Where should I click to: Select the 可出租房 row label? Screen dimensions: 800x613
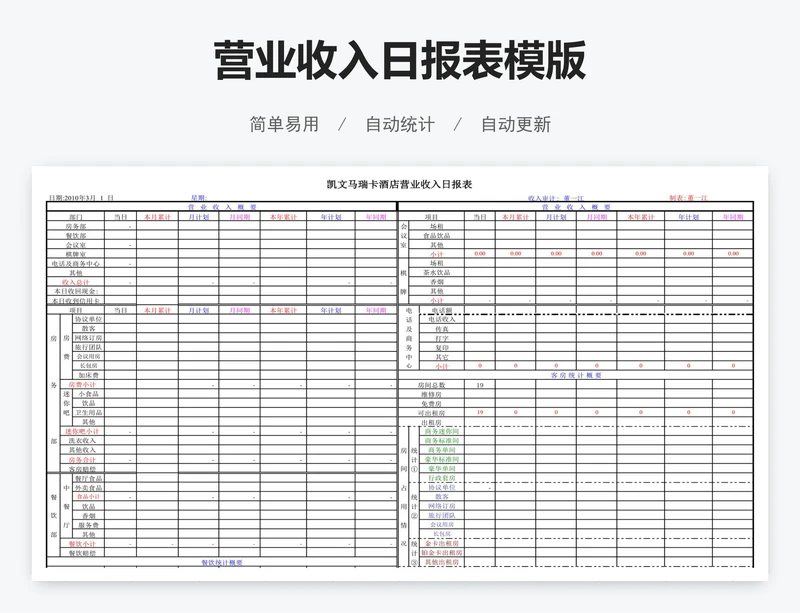pyautogui.click(x=432, y=412)
